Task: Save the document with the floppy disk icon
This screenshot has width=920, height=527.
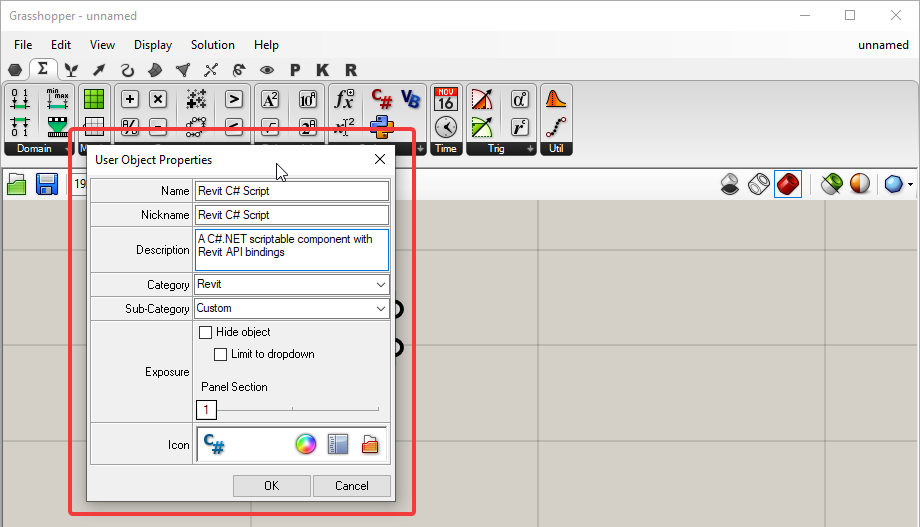Action: coord(46,185)
